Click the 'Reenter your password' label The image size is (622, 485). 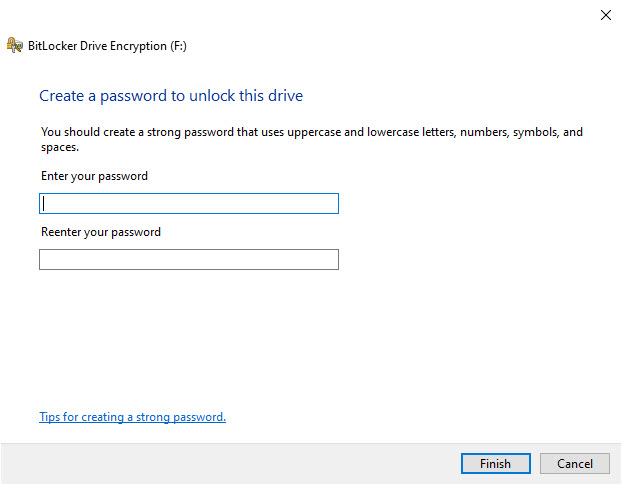[x=101, y=232]
